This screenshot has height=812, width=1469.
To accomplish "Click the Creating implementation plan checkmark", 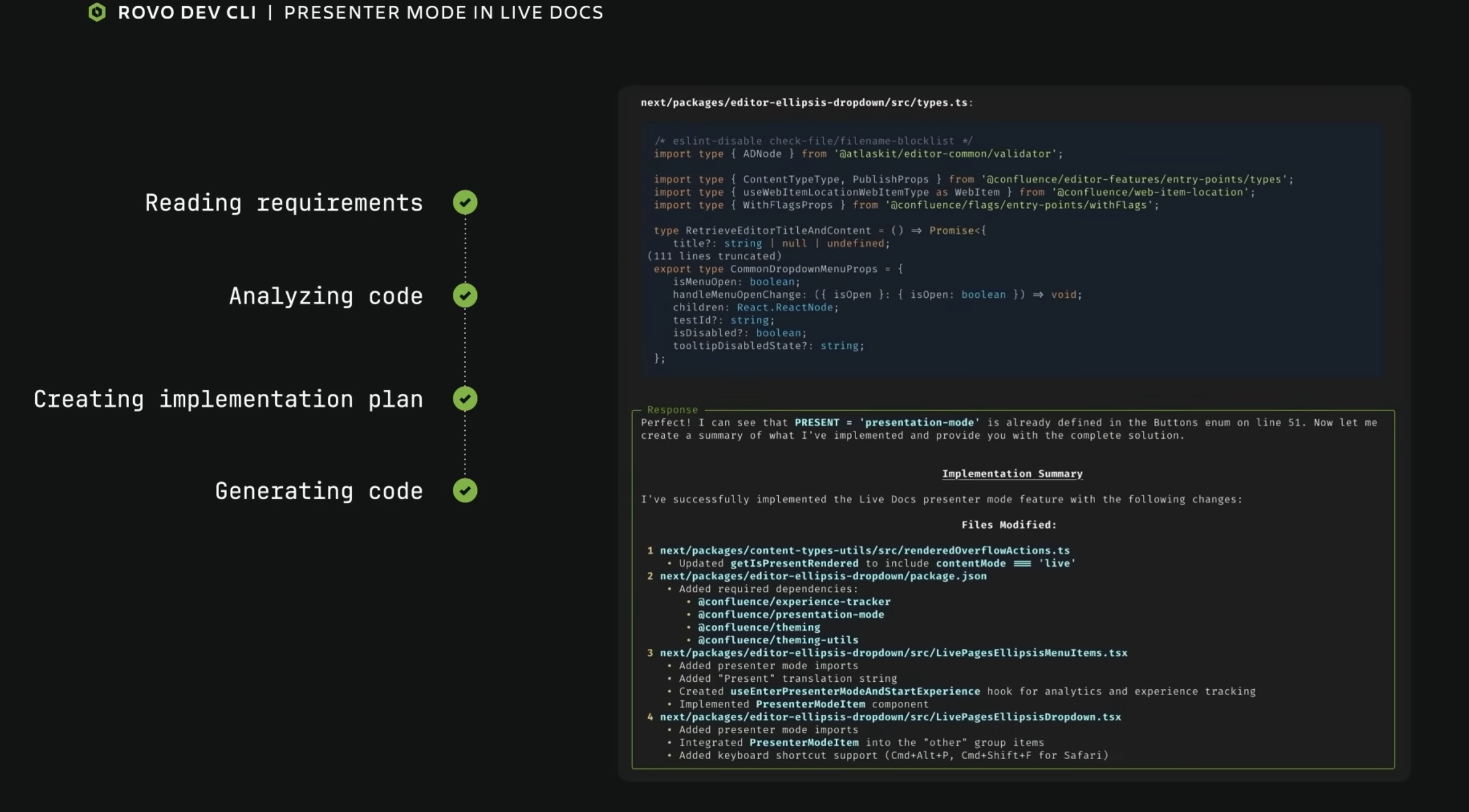I will pyautogui.click(x=465, y=399).
